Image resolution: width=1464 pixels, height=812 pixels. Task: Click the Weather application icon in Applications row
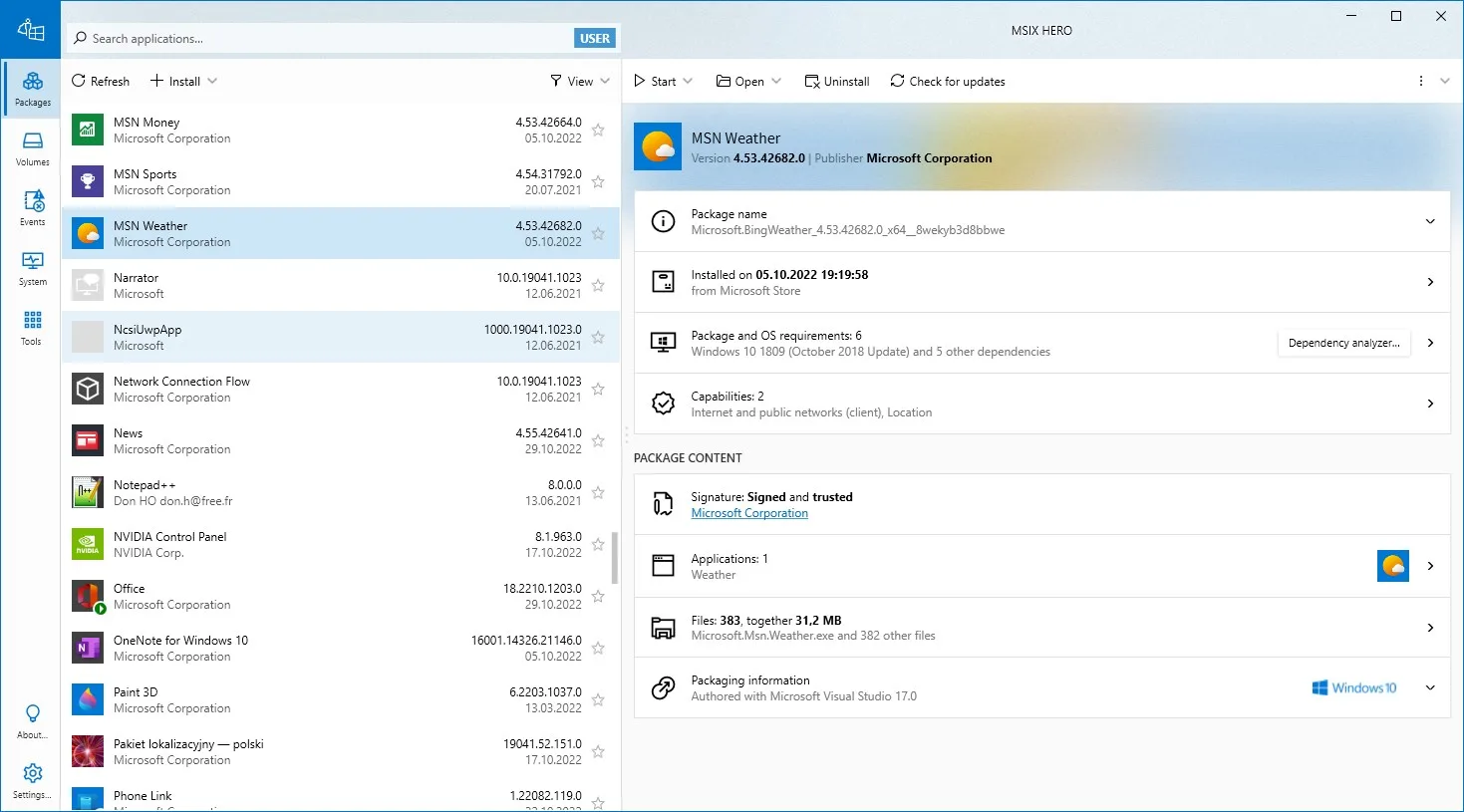point(1393,566)
